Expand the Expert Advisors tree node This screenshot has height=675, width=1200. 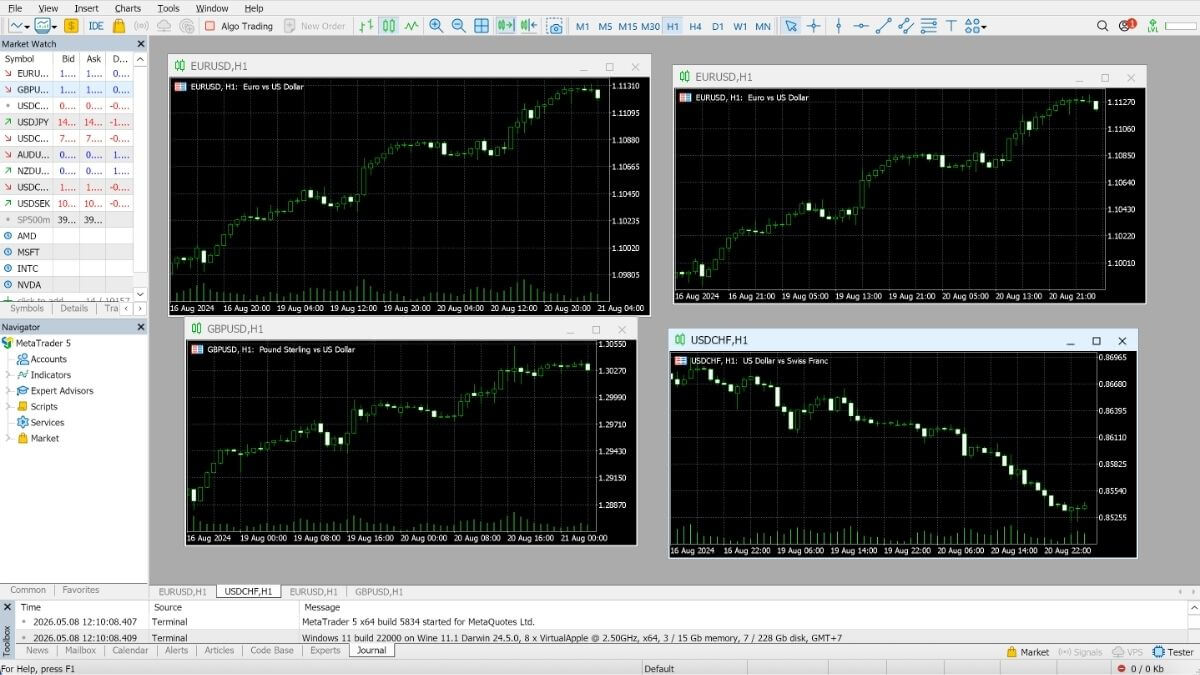(x=9, y=391)
